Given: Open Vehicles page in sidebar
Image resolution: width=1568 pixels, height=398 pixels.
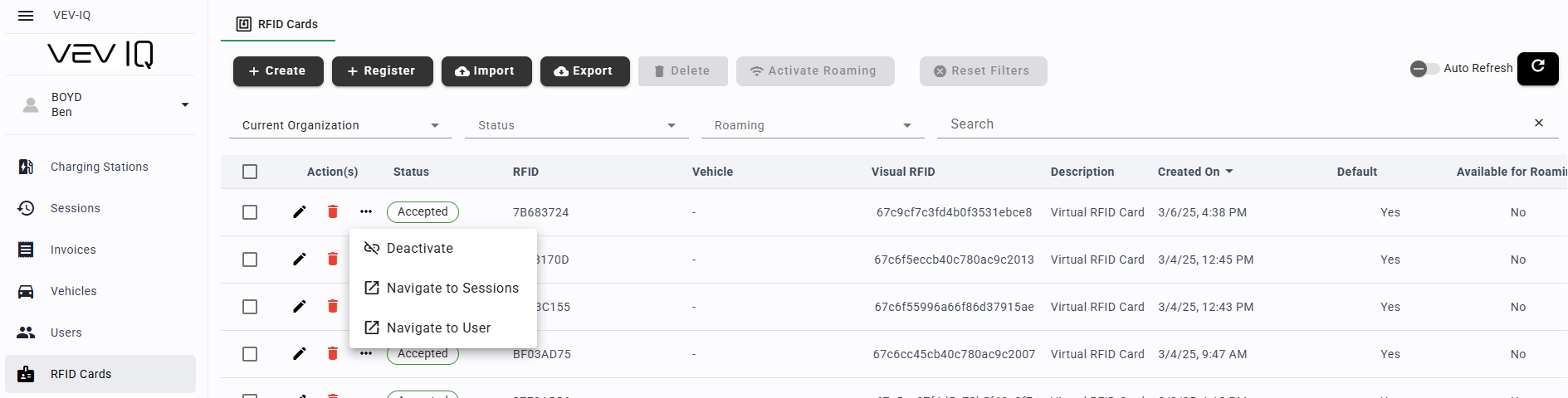Looking at the screenshot, I should (x=73, y=291).
